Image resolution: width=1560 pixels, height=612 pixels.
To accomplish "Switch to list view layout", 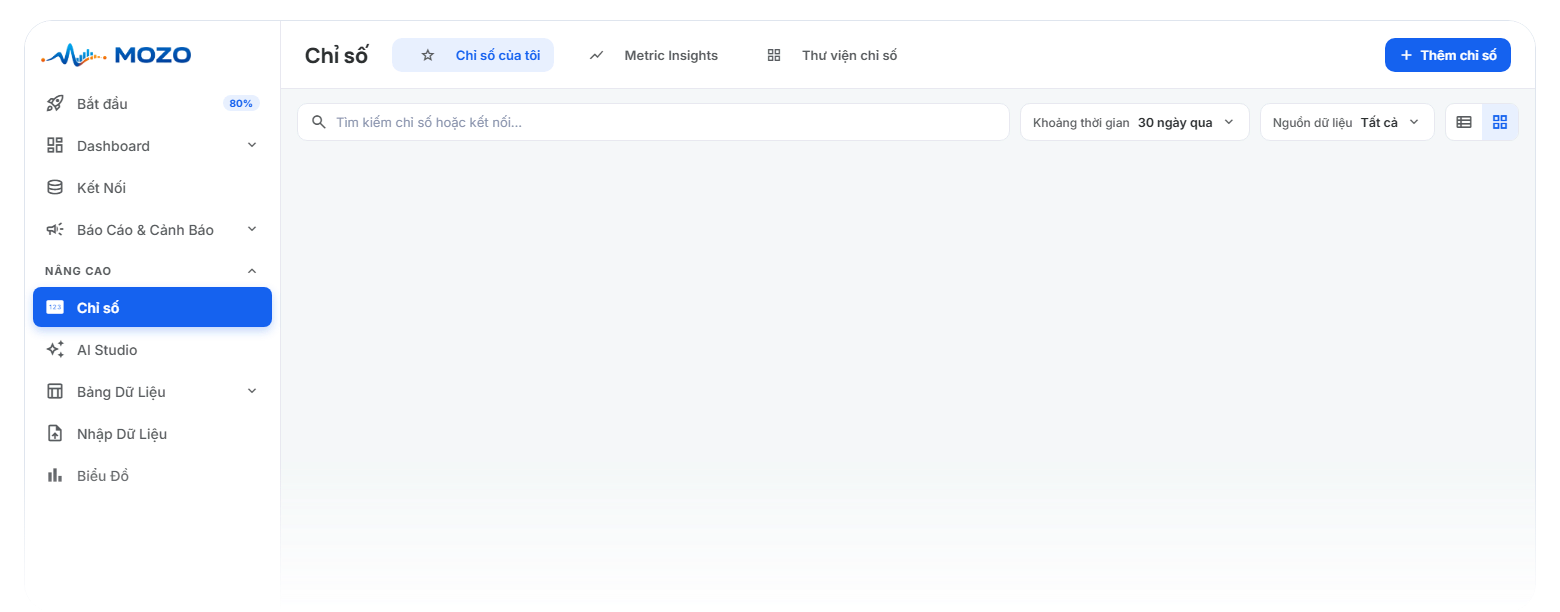I will coord(1464,122).
